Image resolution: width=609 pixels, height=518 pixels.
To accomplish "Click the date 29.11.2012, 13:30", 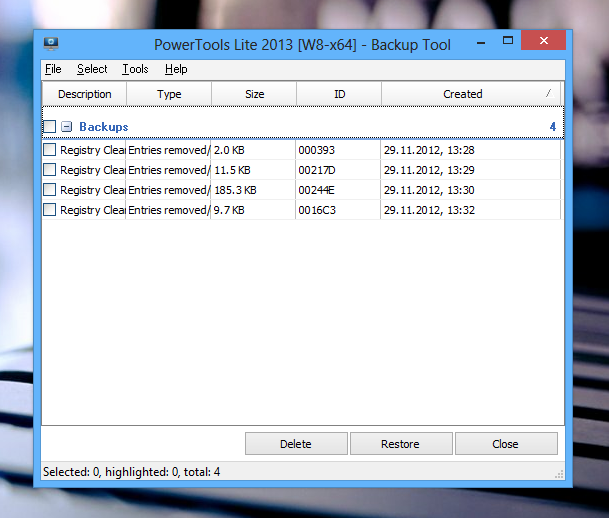I will [x=429, y=190].
